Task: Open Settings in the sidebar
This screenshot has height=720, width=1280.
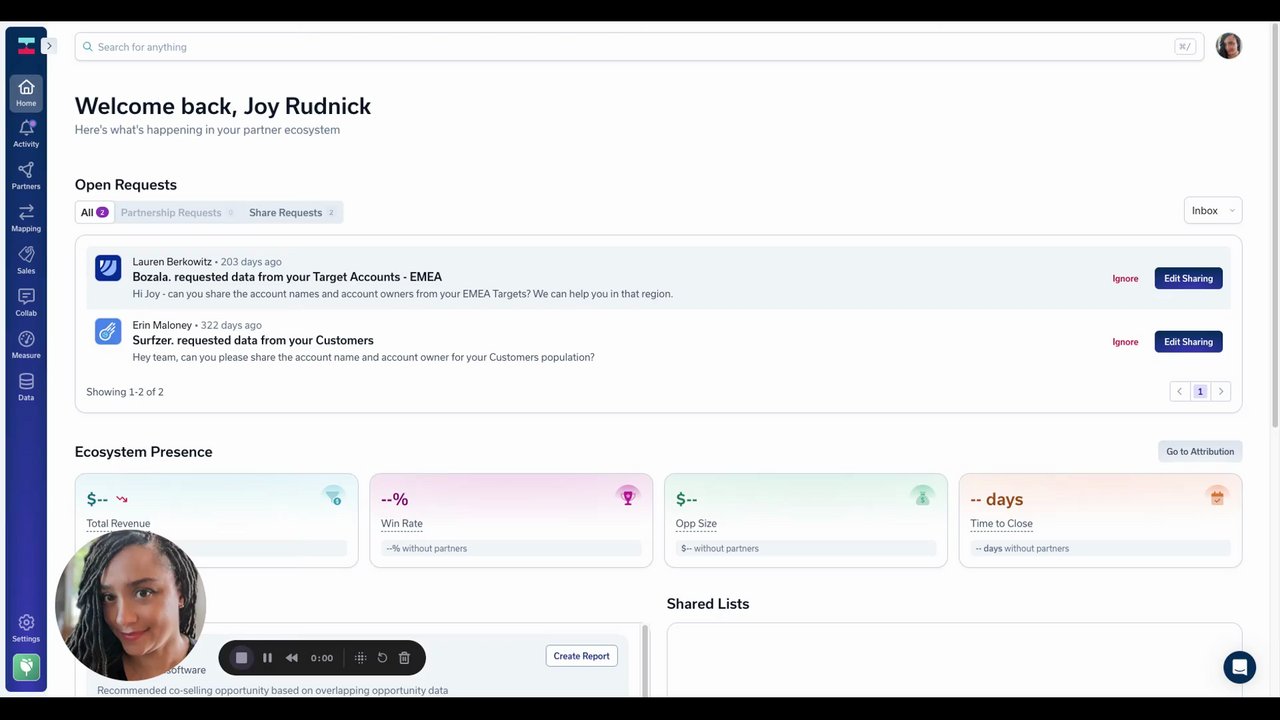Action: [x=26, y=629]
